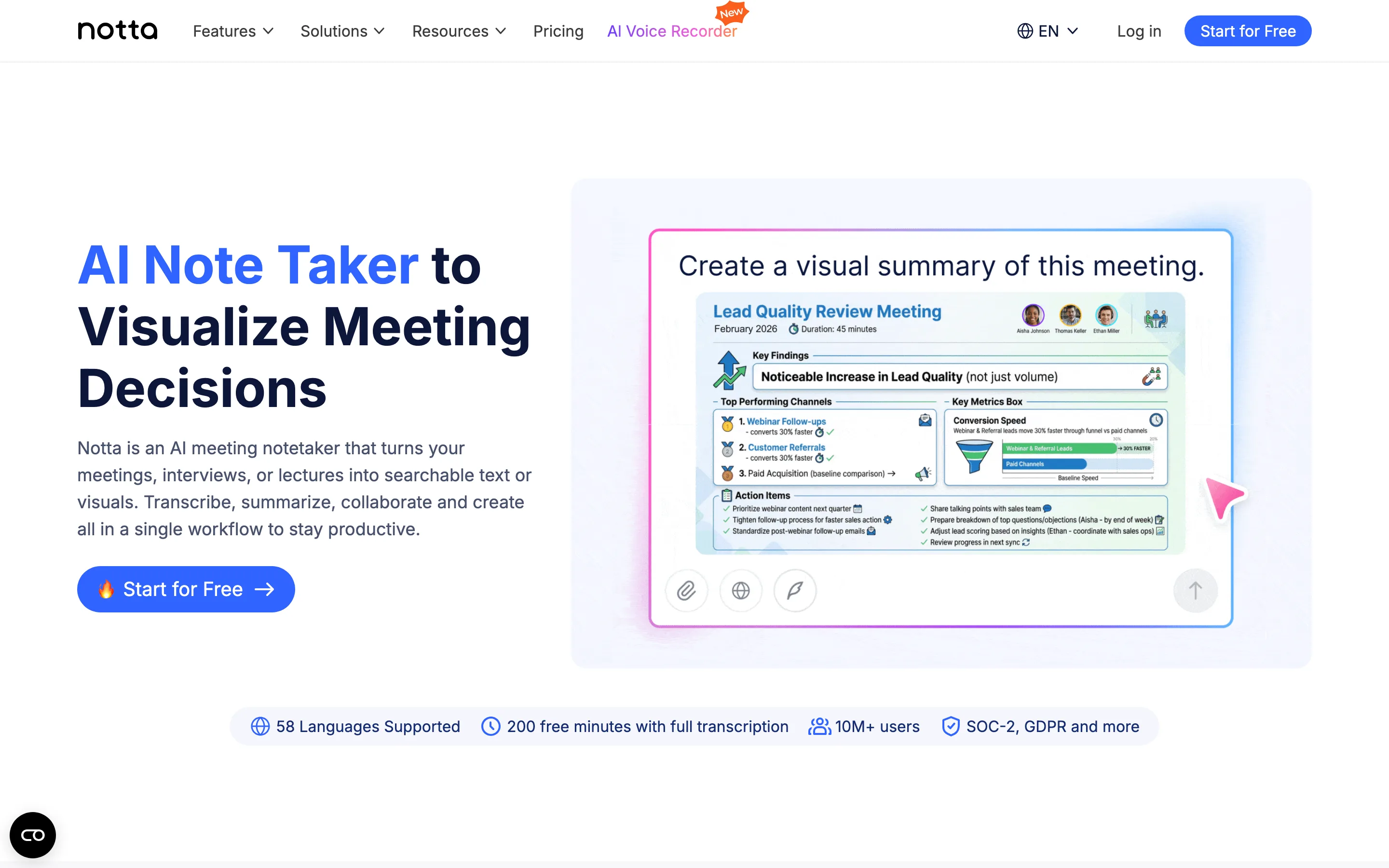Click the '10M+ users' text

[x=877, y=726]
